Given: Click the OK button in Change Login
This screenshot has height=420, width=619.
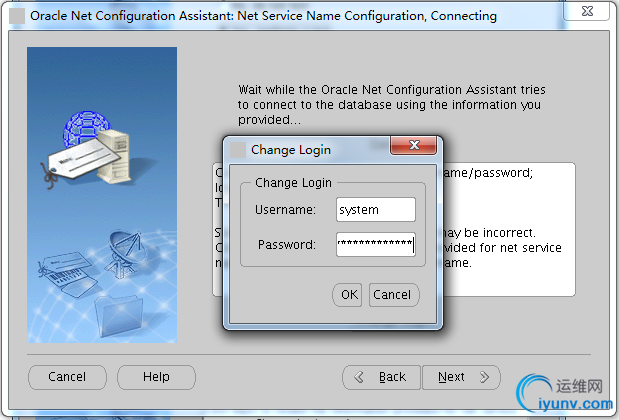Looking at the screenshot, I should (x=347, y=295).
